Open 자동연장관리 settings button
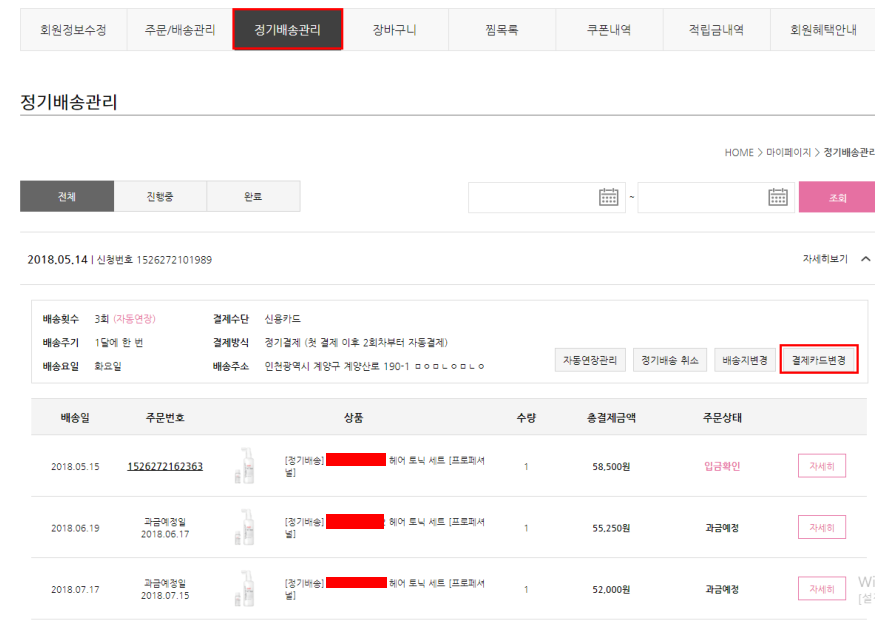 [x=590, y=360]
